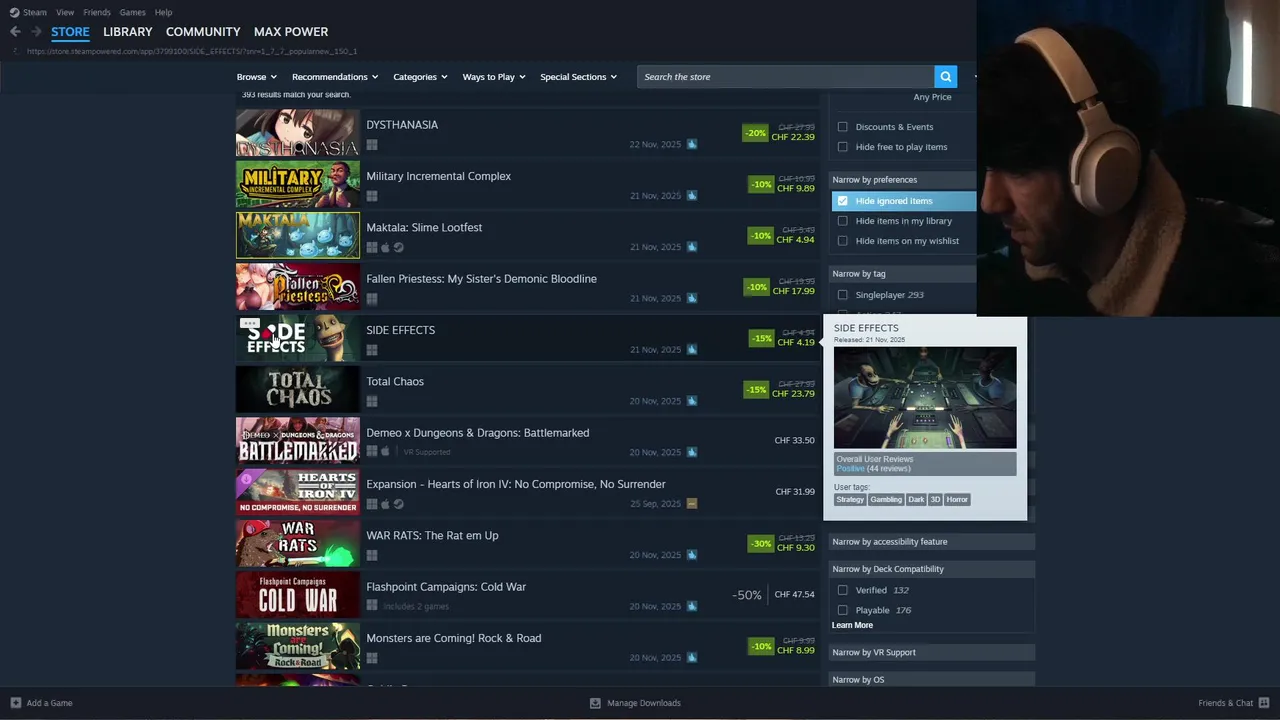Click -15% discount badge on Total Chaos
Screen dimensions: 1280x720
pyautogui.click(x=755, y=390)
